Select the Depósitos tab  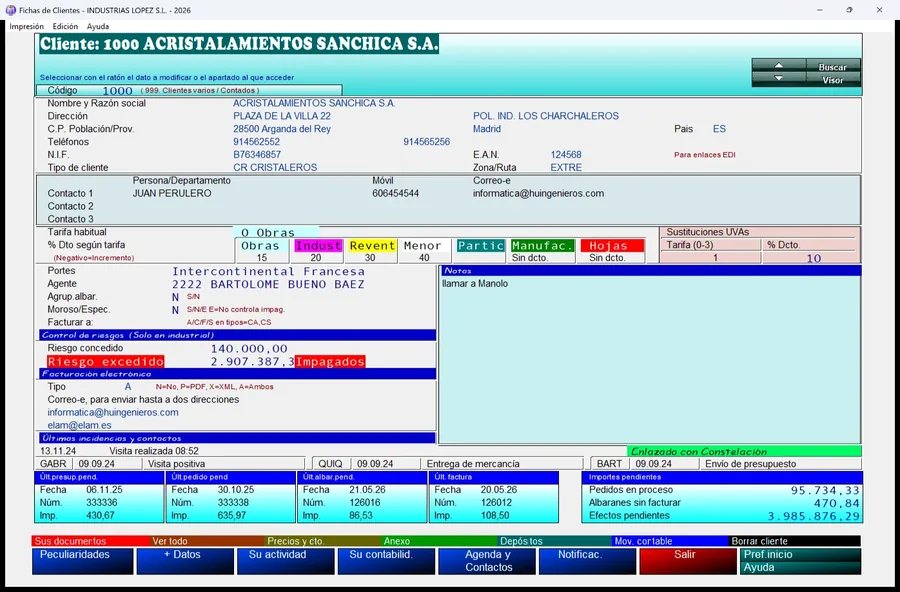[x=554, y=541]
